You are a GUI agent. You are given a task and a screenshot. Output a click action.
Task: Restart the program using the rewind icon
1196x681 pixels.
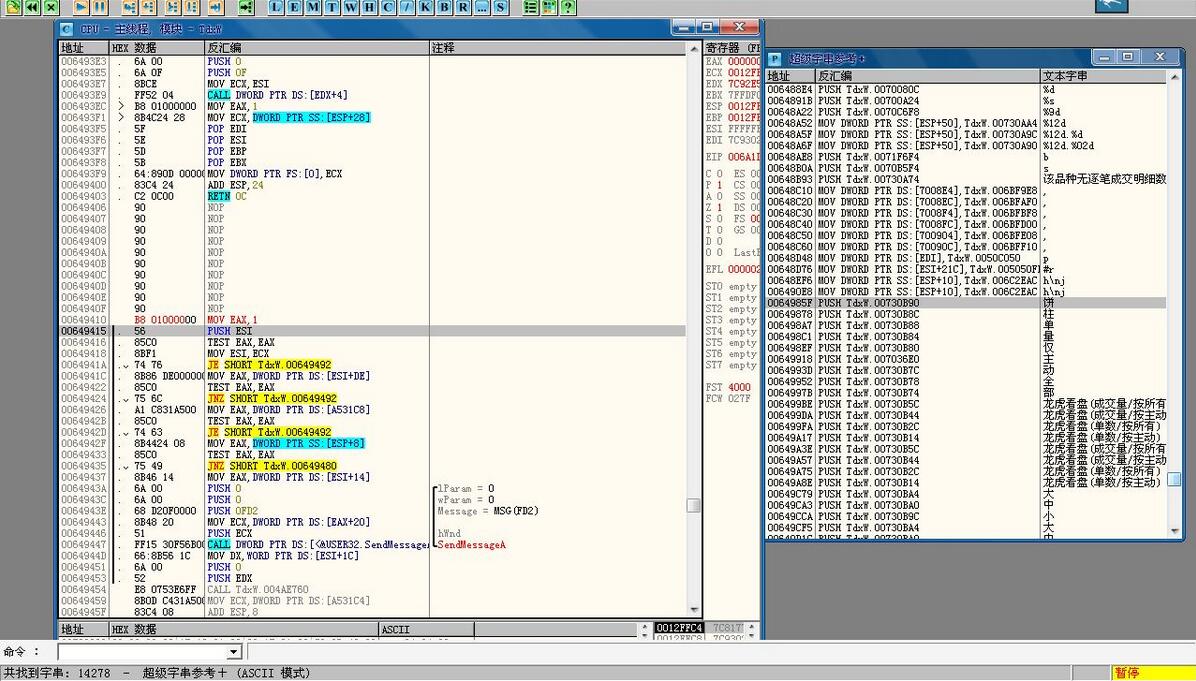(x=30, y=7)
